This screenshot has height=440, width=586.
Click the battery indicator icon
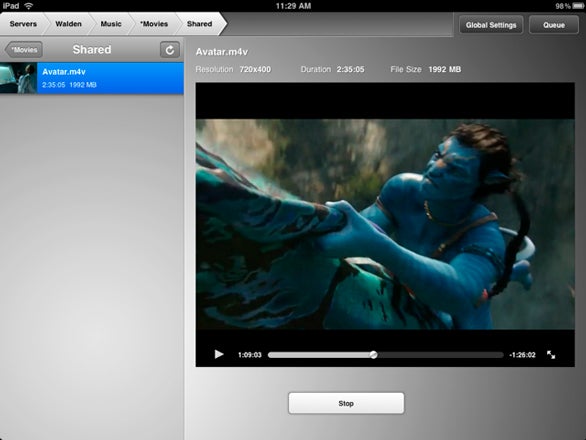click(579, 6)
